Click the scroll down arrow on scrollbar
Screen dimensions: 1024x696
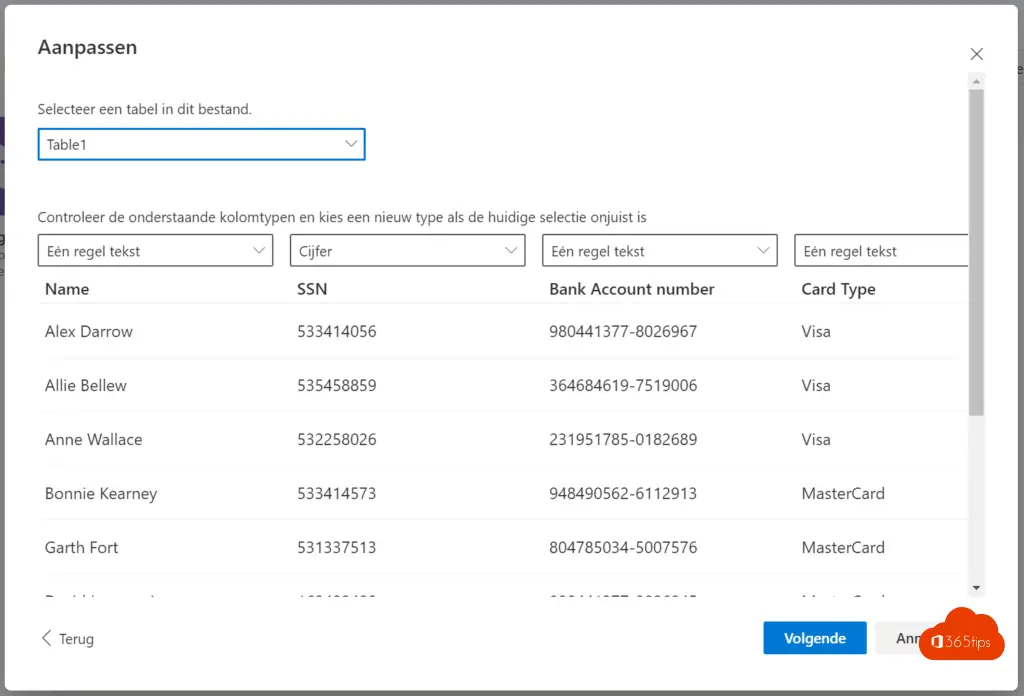977,588
